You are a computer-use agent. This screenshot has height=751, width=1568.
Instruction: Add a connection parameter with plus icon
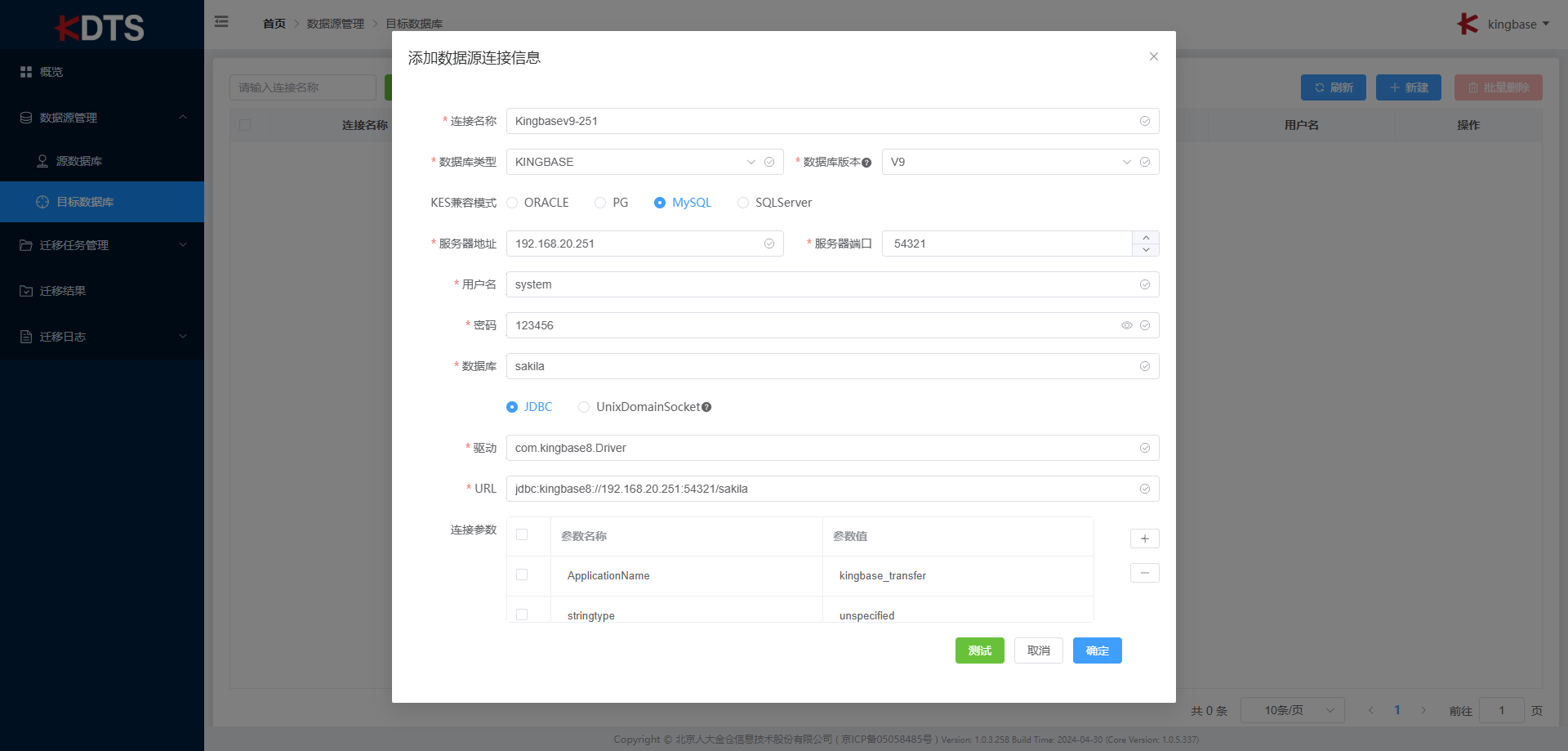point(1144,539)
